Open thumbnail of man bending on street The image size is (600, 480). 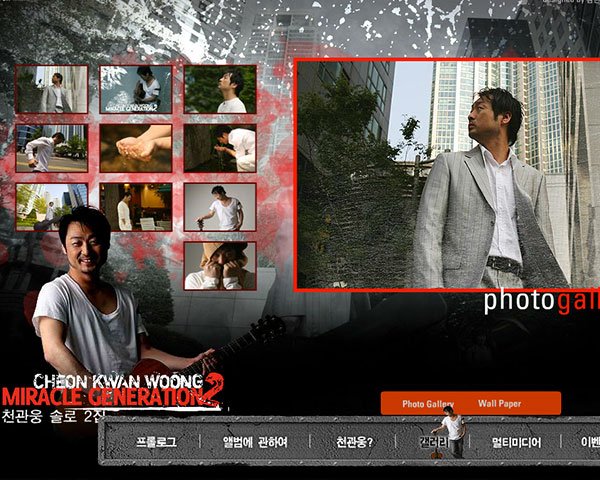point(51,148)
